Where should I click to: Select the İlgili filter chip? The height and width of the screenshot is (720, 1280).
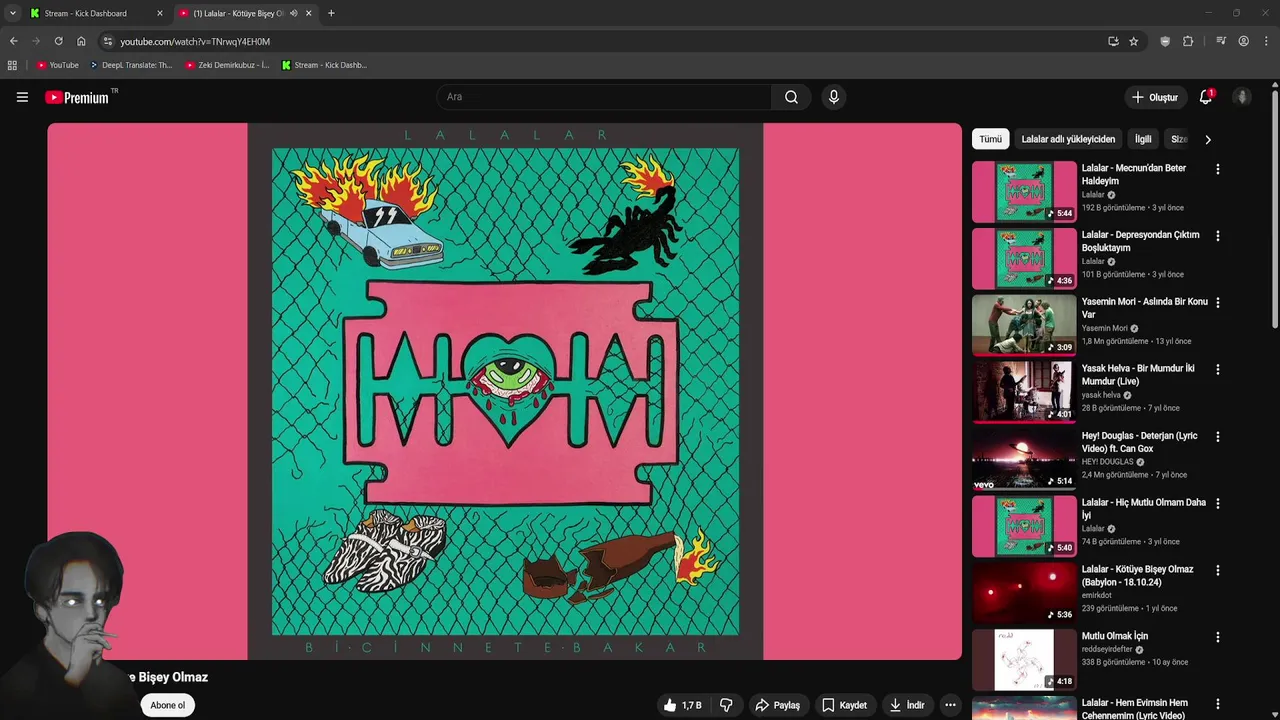coord(1143,139)
